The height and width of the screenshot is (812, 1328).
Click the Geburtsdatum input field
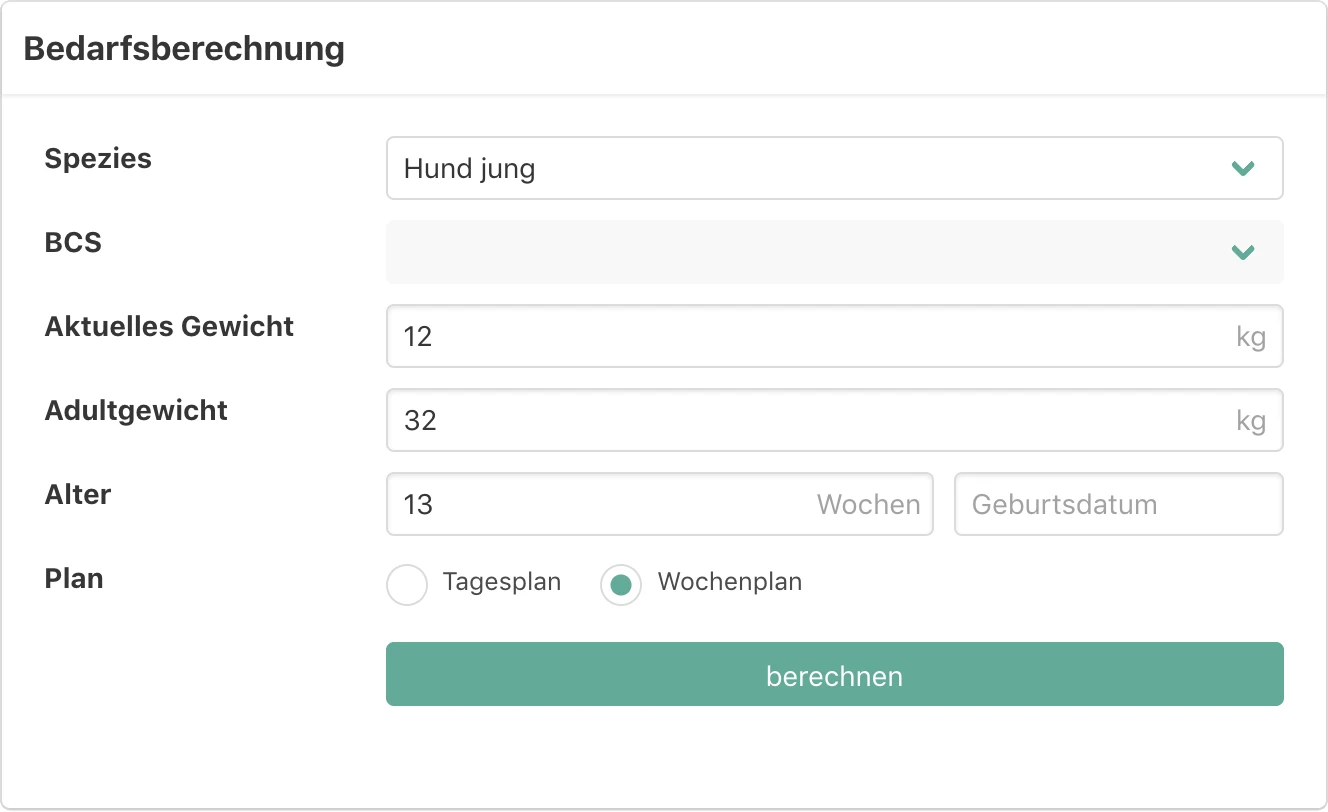coord(1118,504)
